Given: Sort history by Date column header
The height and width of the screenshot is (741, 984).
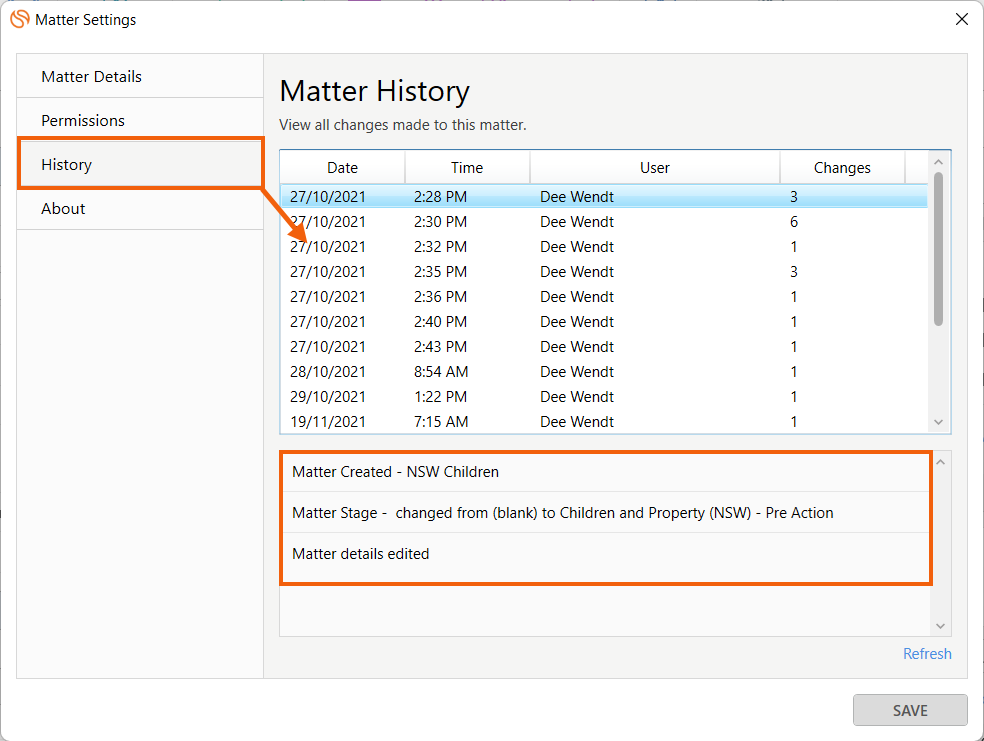Looking at the screenshot, I should (342, 168).
